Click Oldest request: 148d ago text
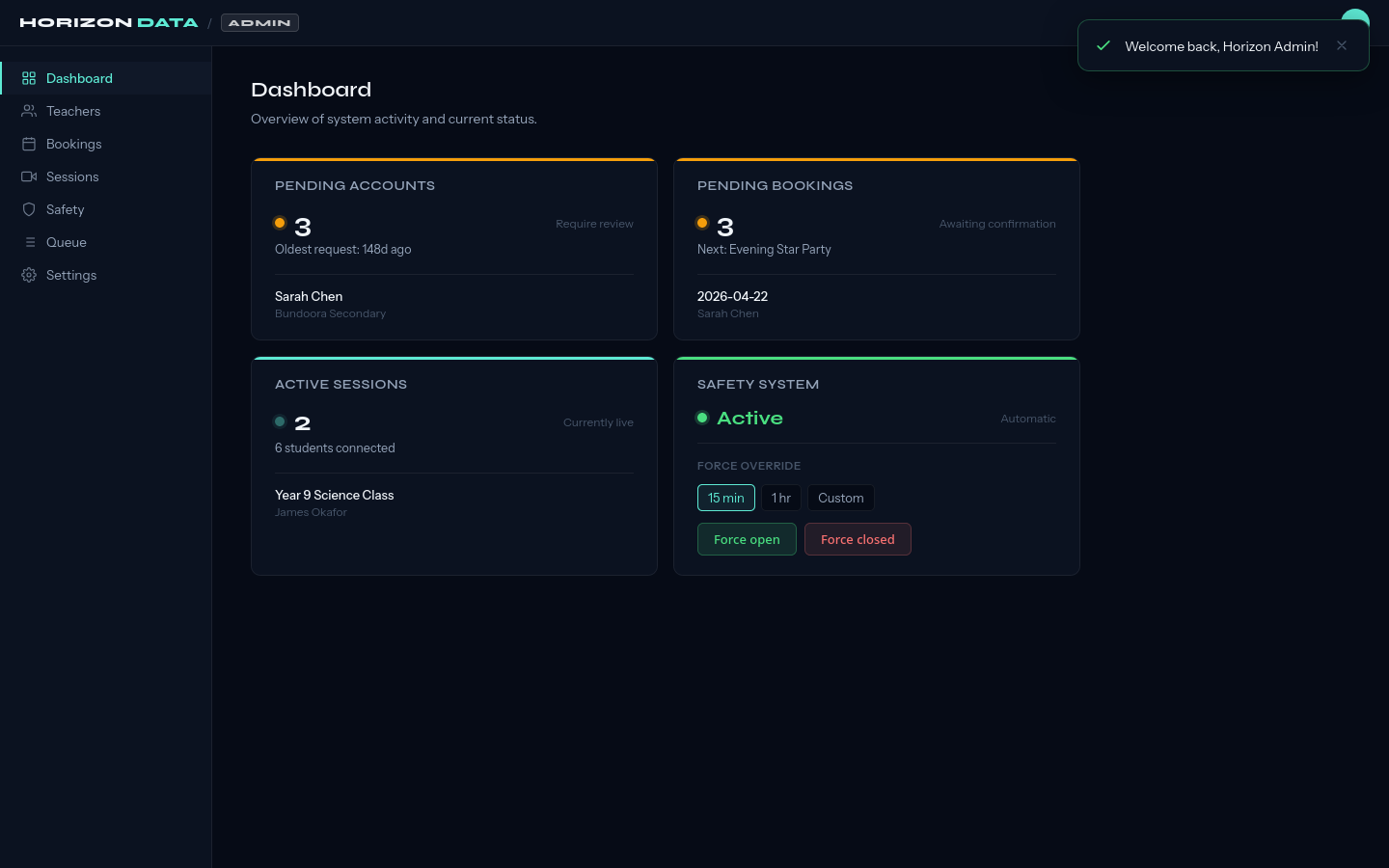Screen dimensions: 1389x868 (x=343, y=249)
